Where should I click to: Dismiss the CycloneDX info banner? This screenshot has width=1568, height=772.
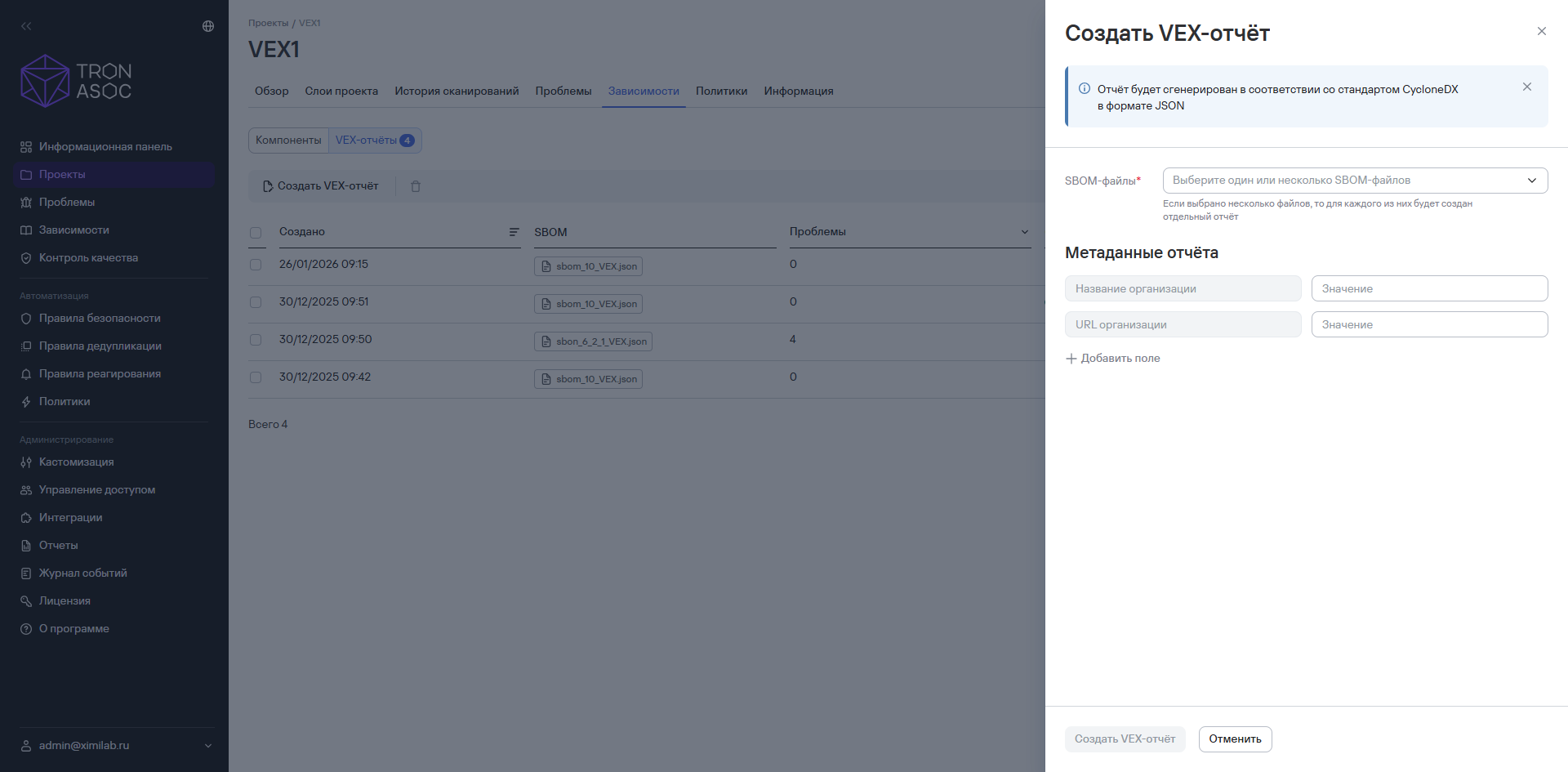coord(1527,87)
